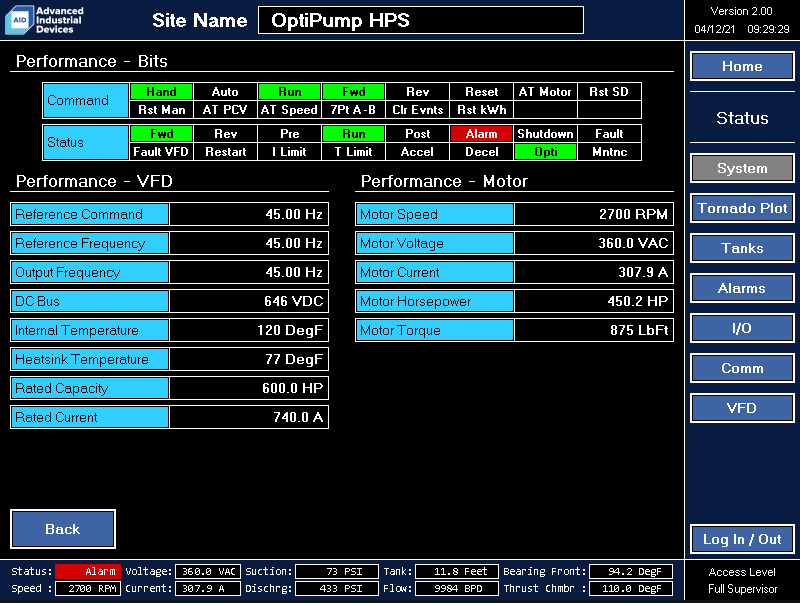
Task: Select the Shutdown status indicator
Action: tap(545, 134)
